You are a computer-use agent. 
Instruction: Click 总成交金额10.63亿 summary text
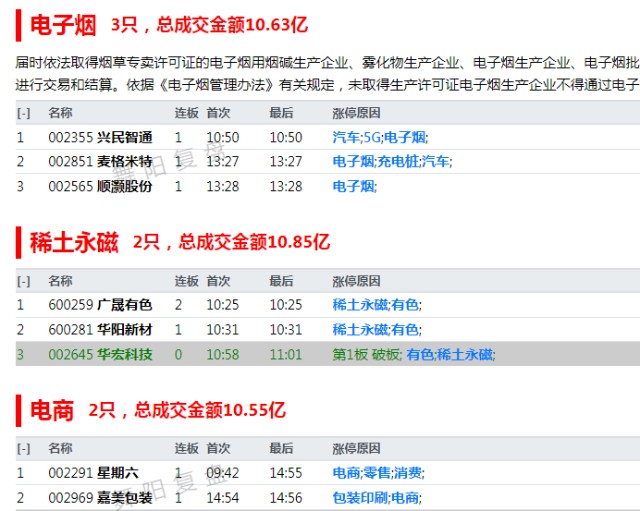232,24
